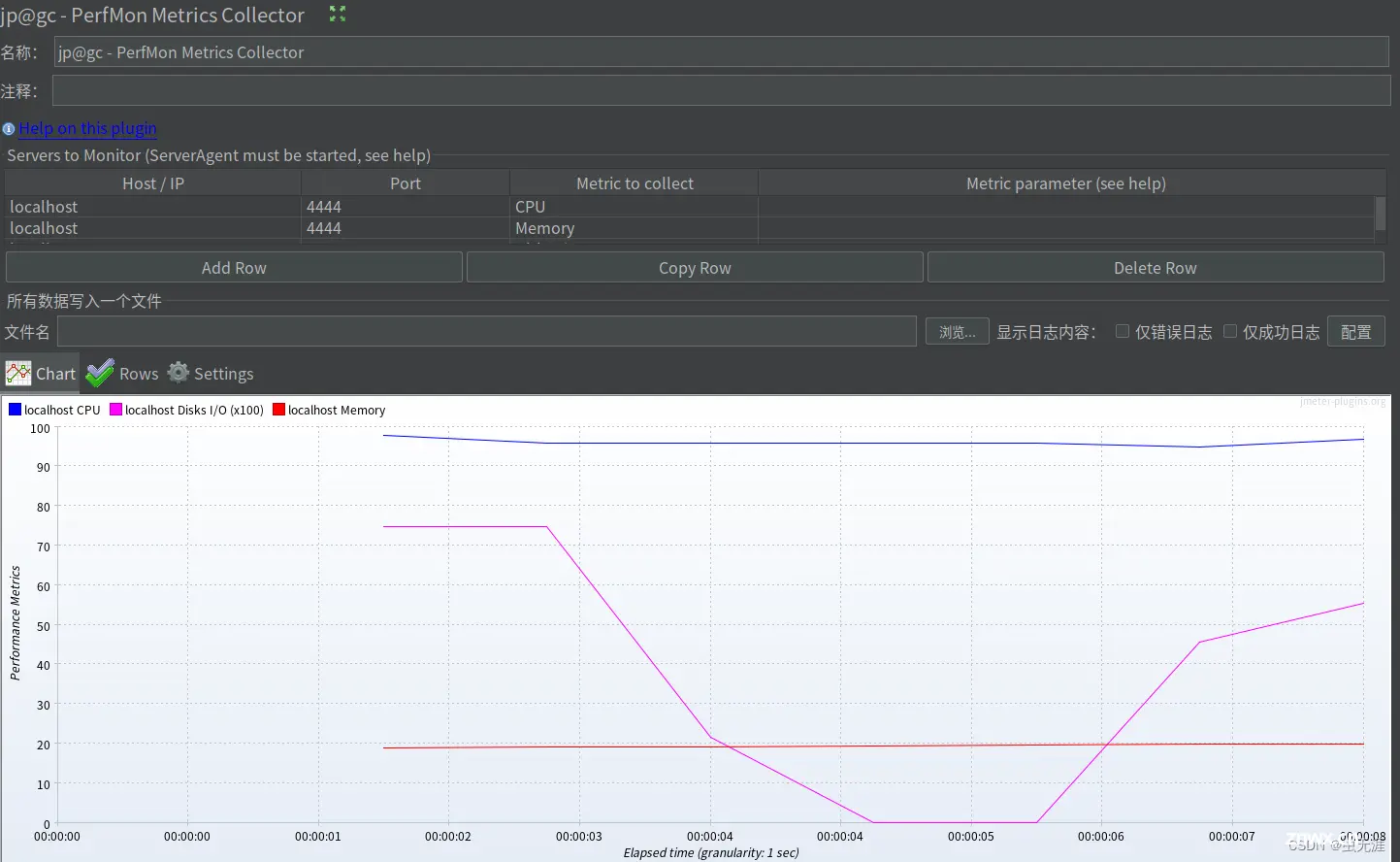Switch to the Rows tab
The height and width of the screenshot is (862, 1400).
(122, 374)
